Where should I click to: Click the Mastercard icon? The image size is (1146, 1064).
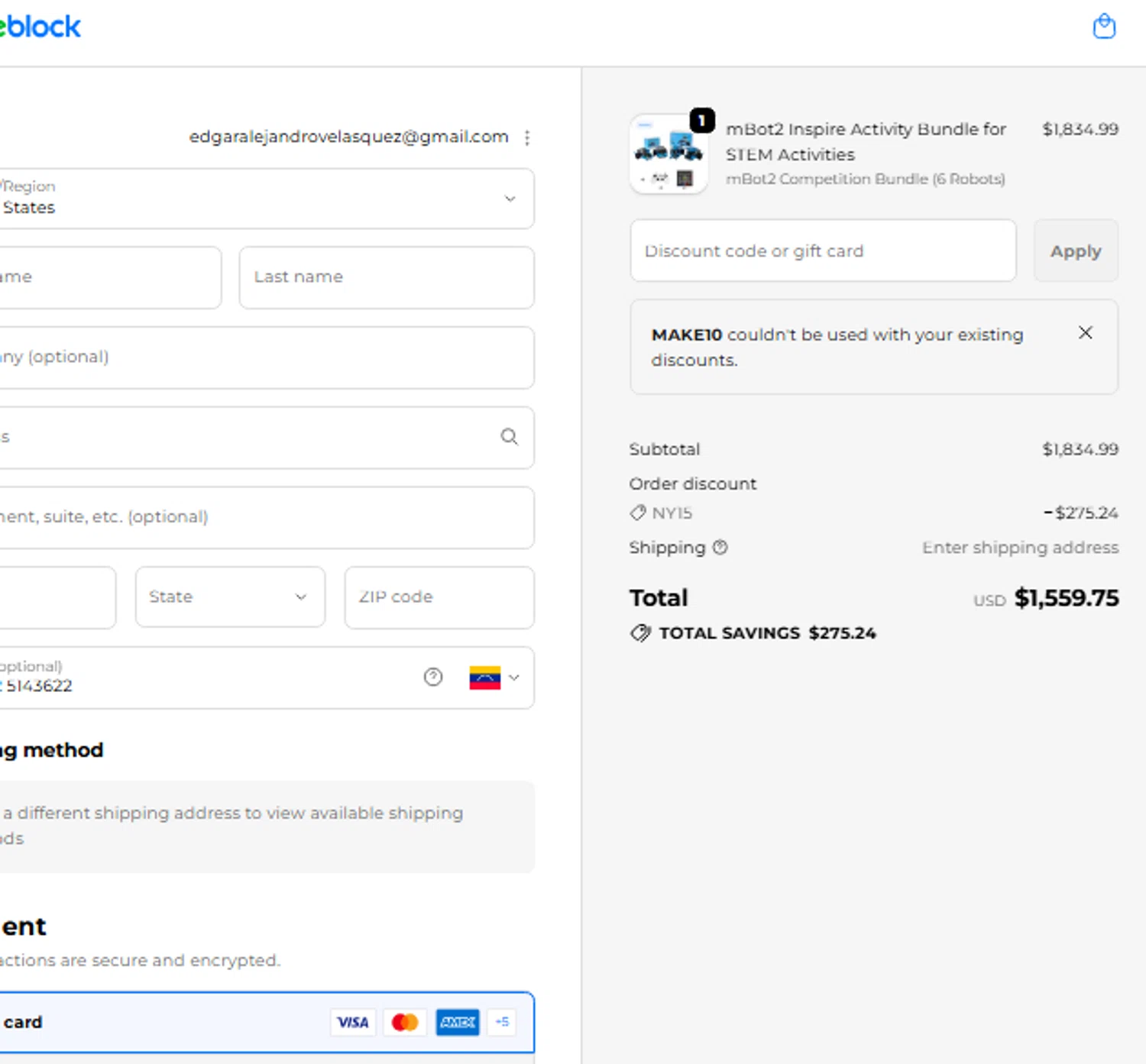point(405,1022)
